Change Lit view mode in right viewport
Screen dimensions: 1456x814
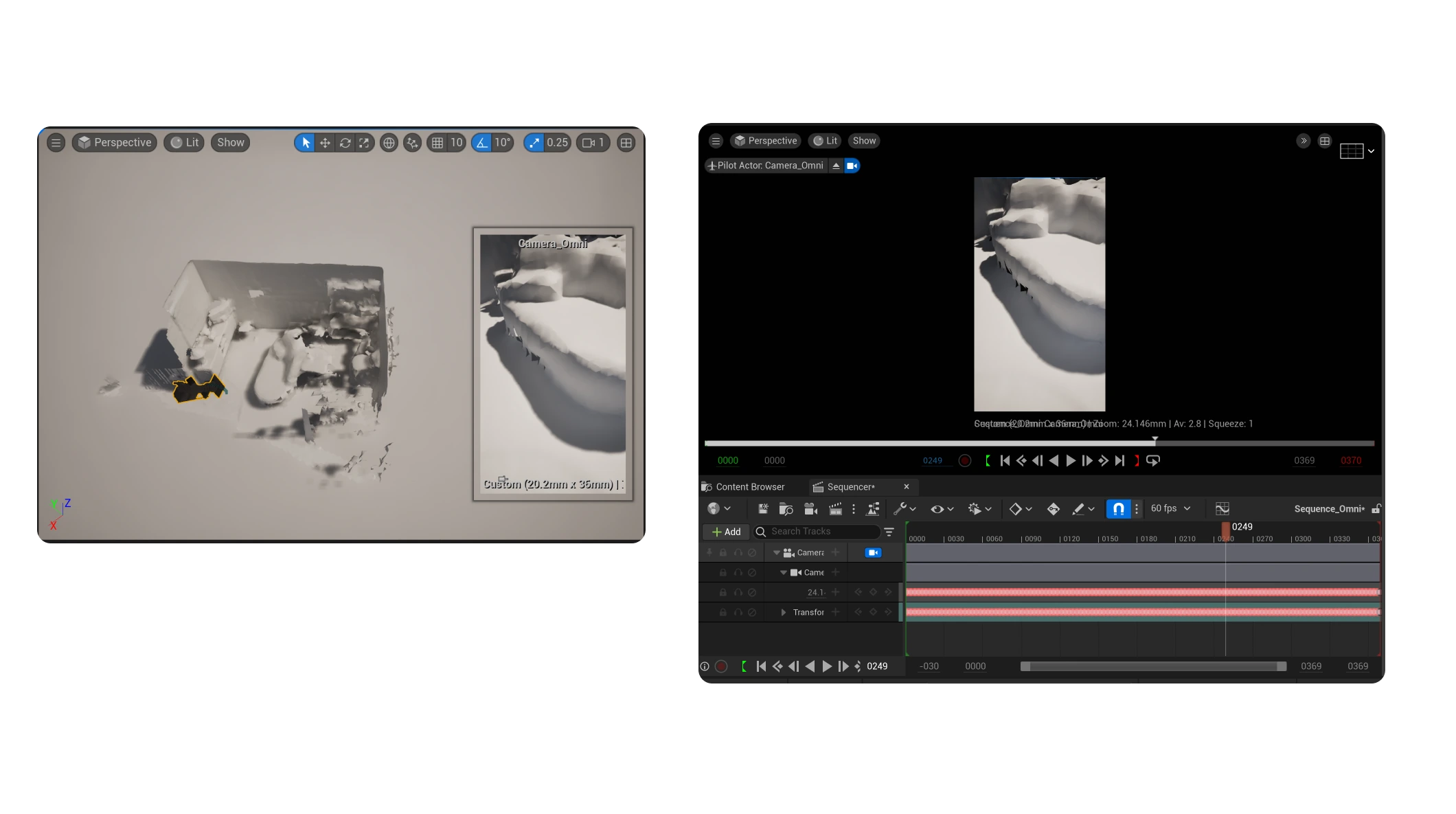coord(826,141)
